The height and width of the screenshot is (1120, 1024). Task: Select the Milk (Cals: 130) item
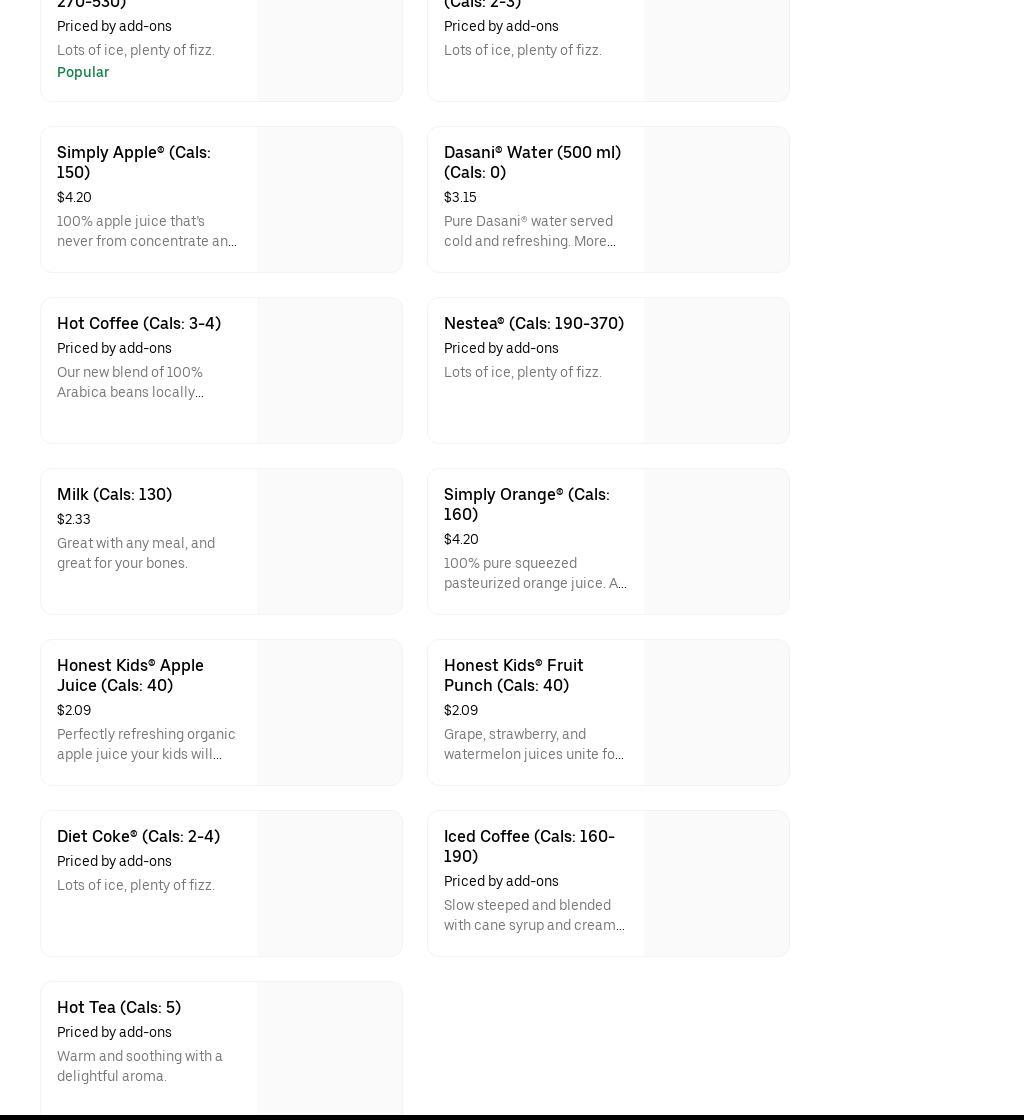(x=114, y=494)
